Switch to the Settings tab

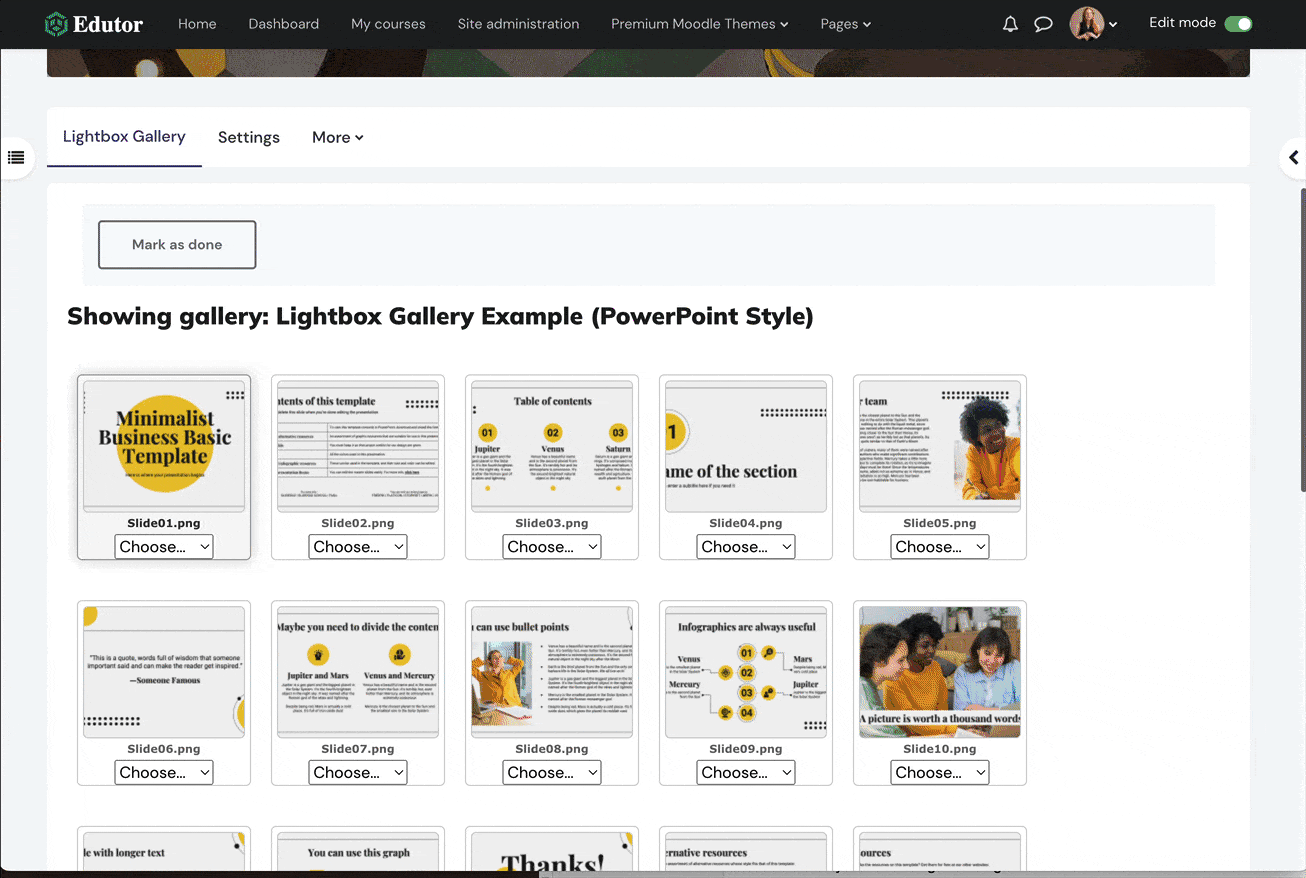click(248, 137)
